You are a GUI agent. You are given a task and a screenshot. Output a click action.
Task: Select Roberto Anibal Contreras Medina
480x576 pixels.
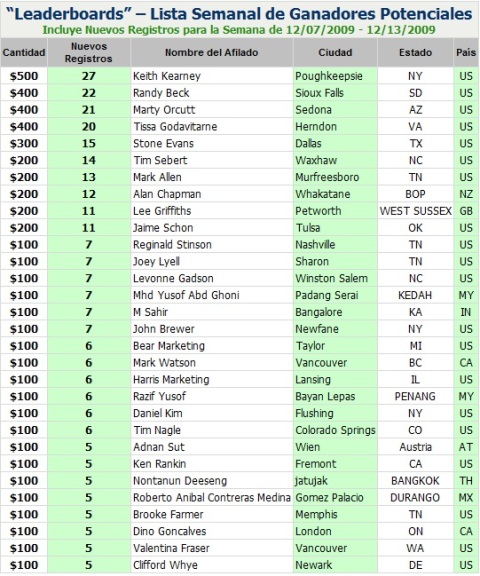(212, 497)
